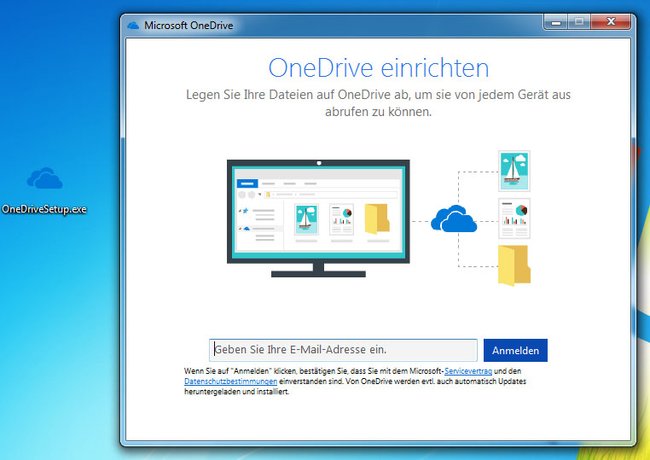Click the chart document icon at right

pyautogui.click(x=514, y=218)
